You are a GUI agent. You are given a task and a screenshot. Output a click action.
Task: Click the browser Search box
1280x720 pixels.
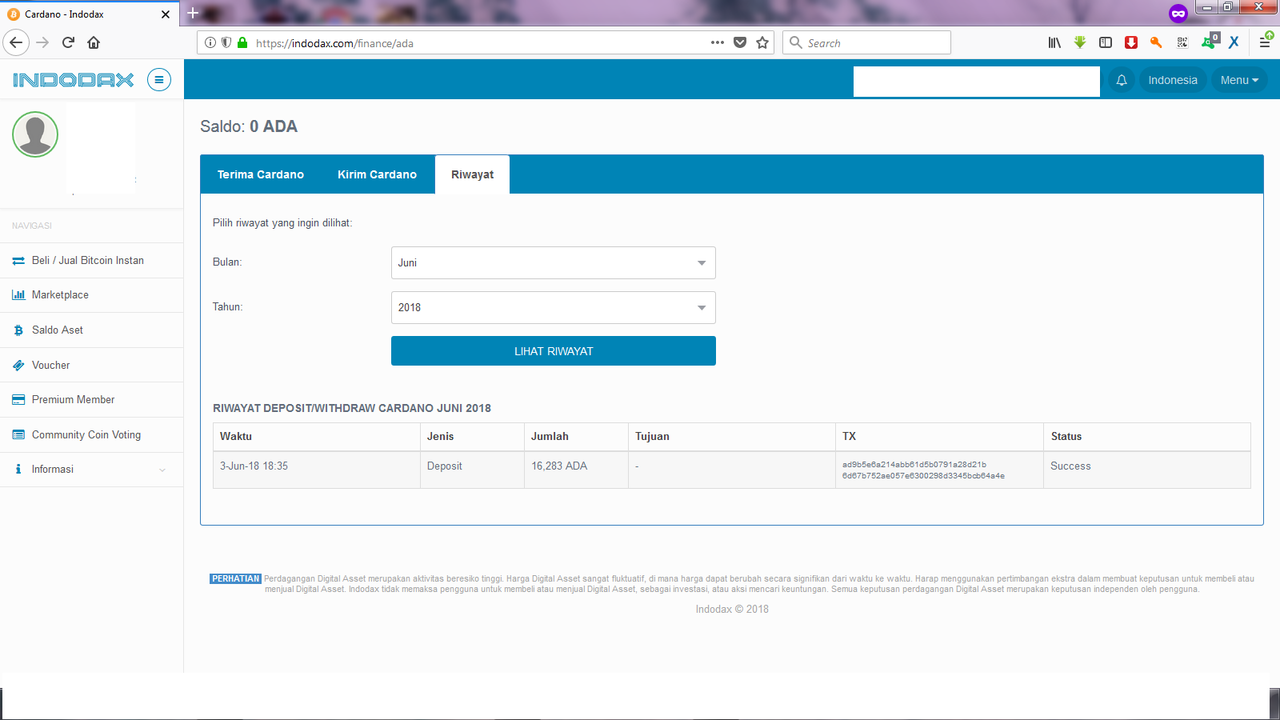coord(866,43)
